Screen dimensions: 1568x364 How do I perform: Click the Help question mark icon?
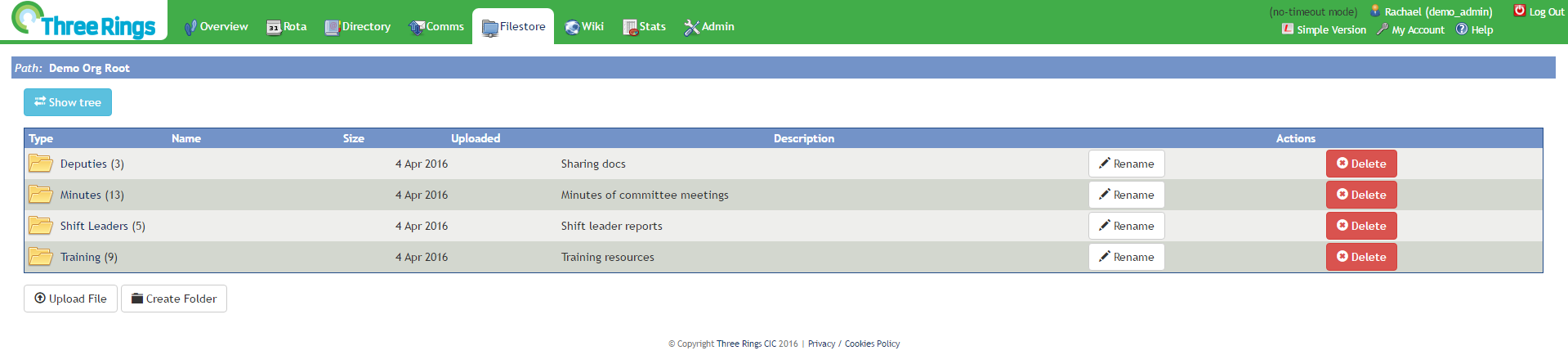[x=1462, y=29]
